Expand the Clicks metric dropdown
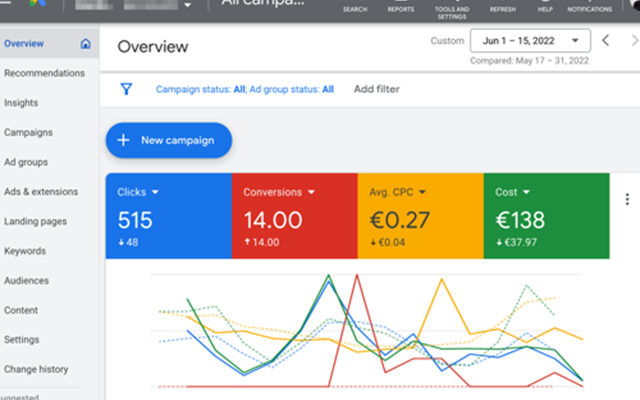Image resolution: width=640 pixels, height=400 pixels. tap(155, 192)
